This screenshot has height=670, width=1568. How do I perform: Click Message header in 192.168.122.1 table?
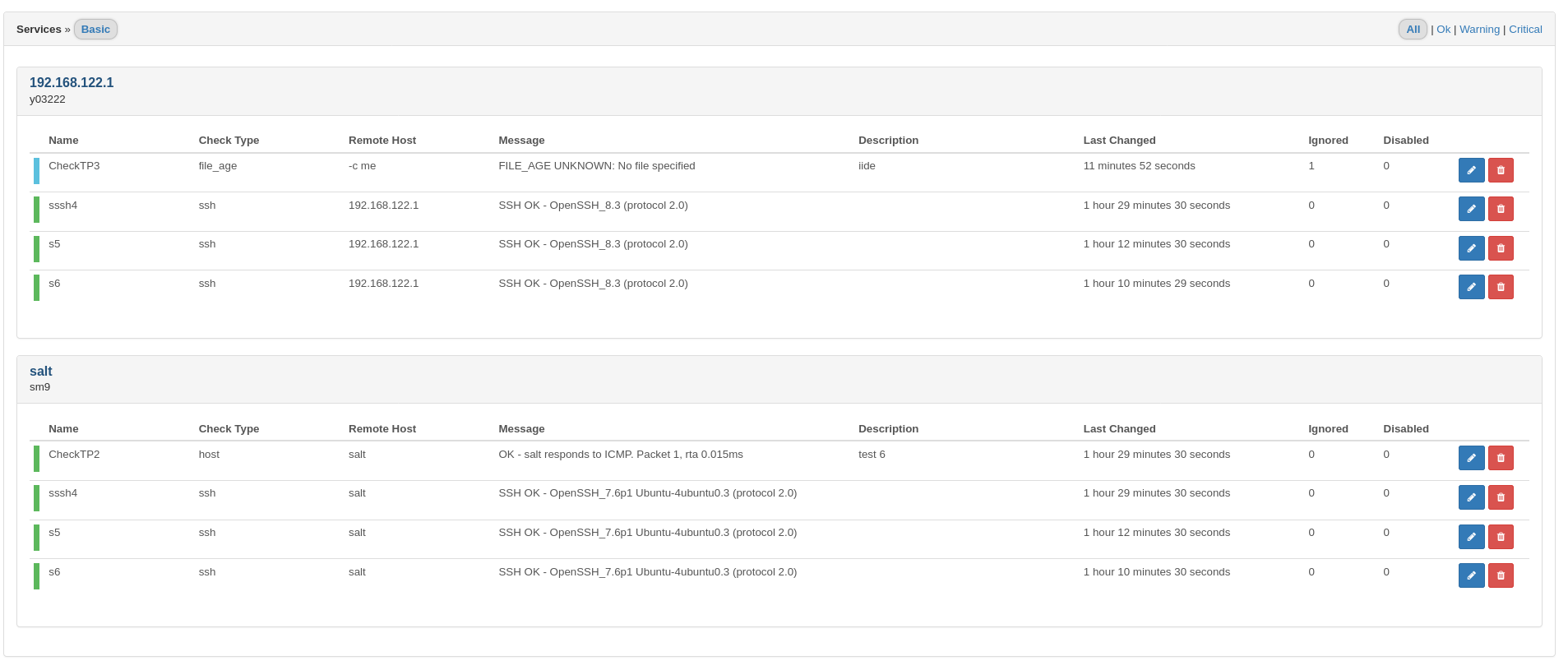pos(521,141)
